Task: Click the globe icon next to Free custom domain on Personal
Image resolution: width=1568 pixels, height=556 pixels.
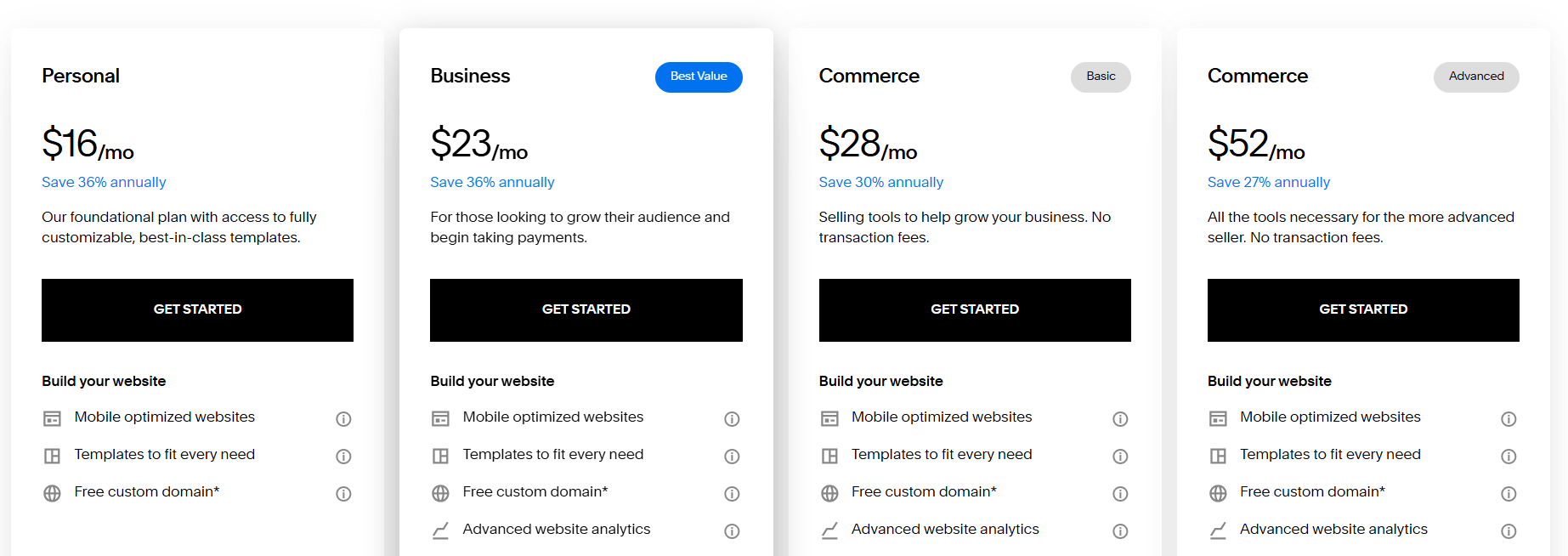Action: point(52,493)
